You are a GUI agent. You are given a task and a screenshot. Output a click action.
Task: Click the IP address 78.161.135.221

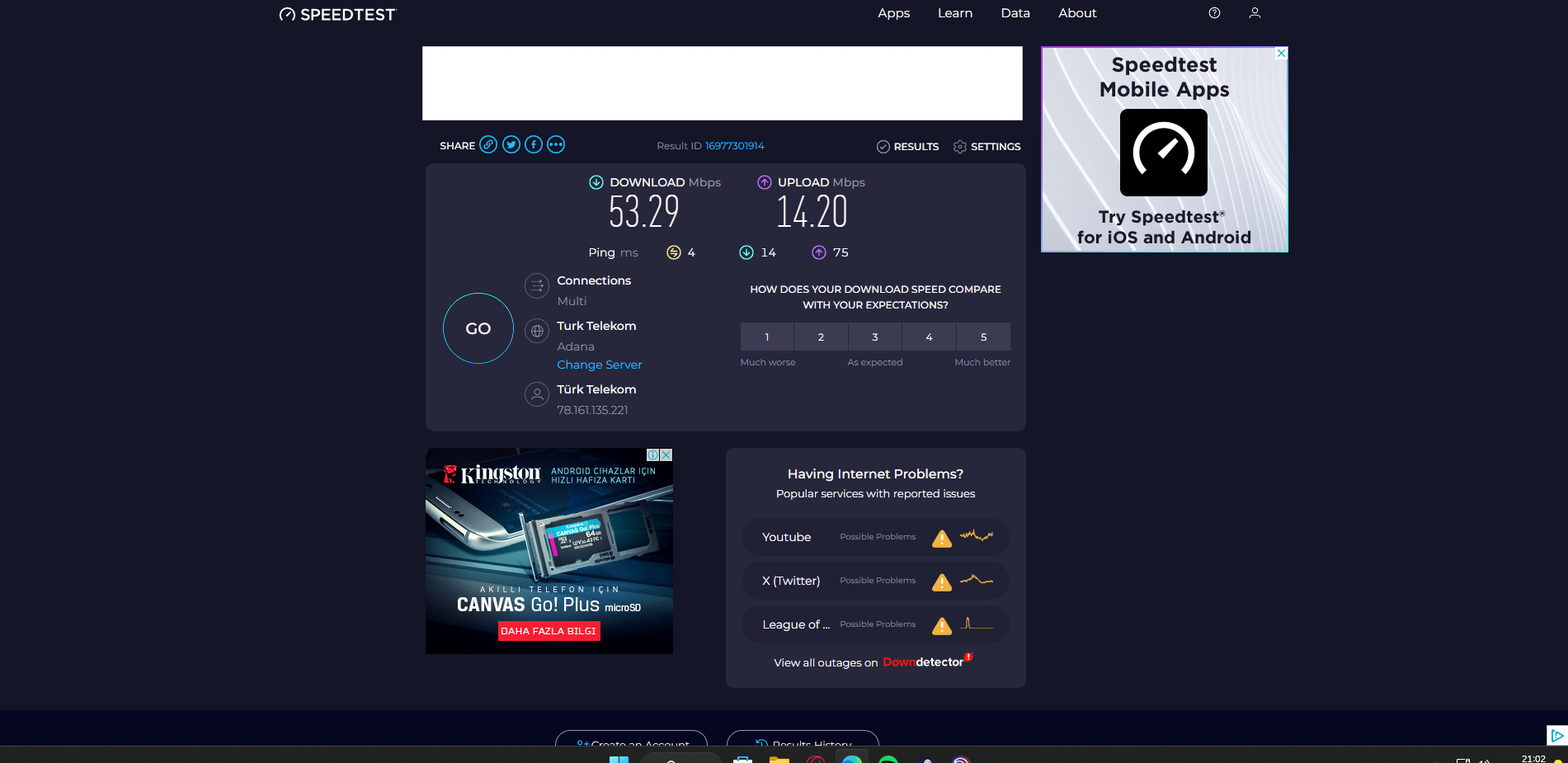tap(592, 410)
